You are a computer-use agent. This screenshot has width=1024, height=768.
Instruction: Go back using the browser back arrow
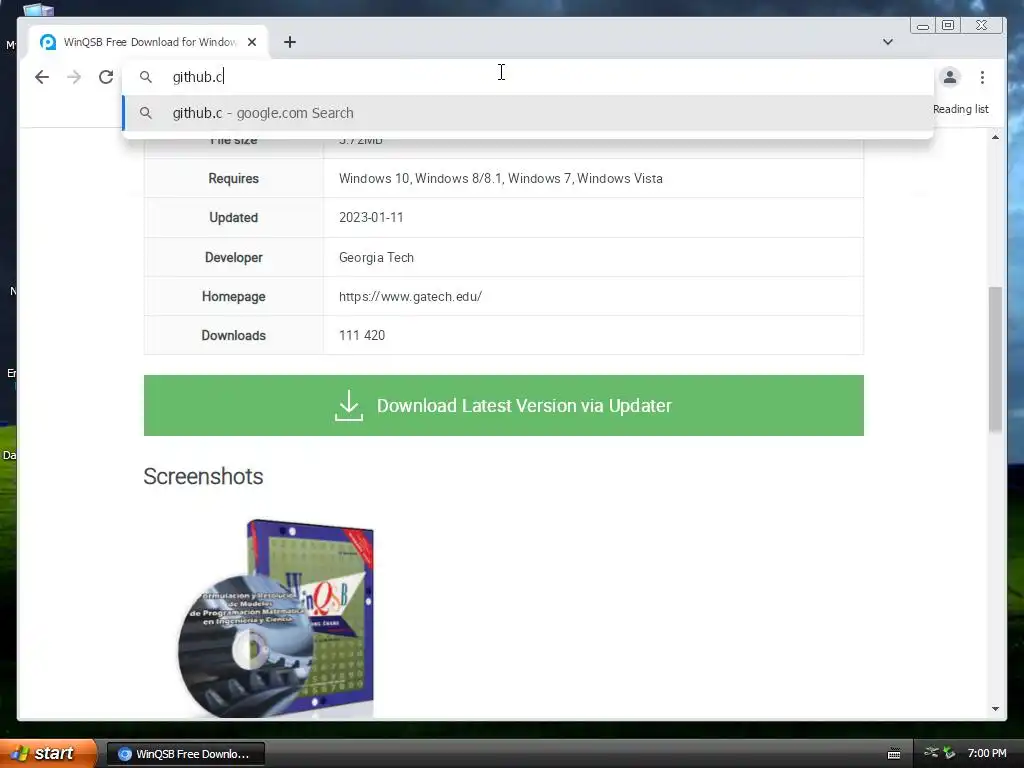[x=42, y=77]
